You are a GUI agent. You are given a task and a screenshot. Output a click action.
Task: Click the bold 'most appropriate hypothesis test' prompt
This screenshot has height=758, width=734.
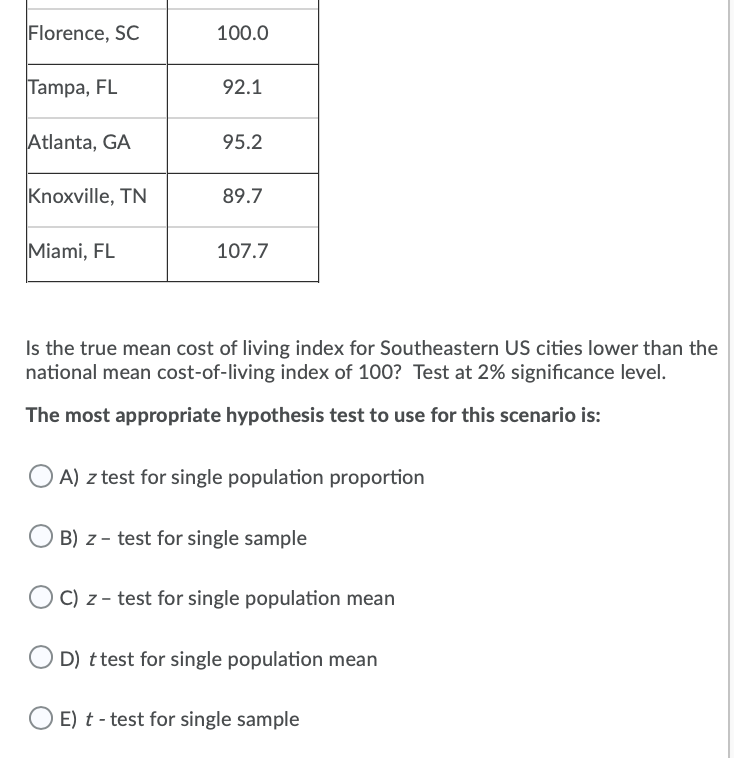coord(313,415)
